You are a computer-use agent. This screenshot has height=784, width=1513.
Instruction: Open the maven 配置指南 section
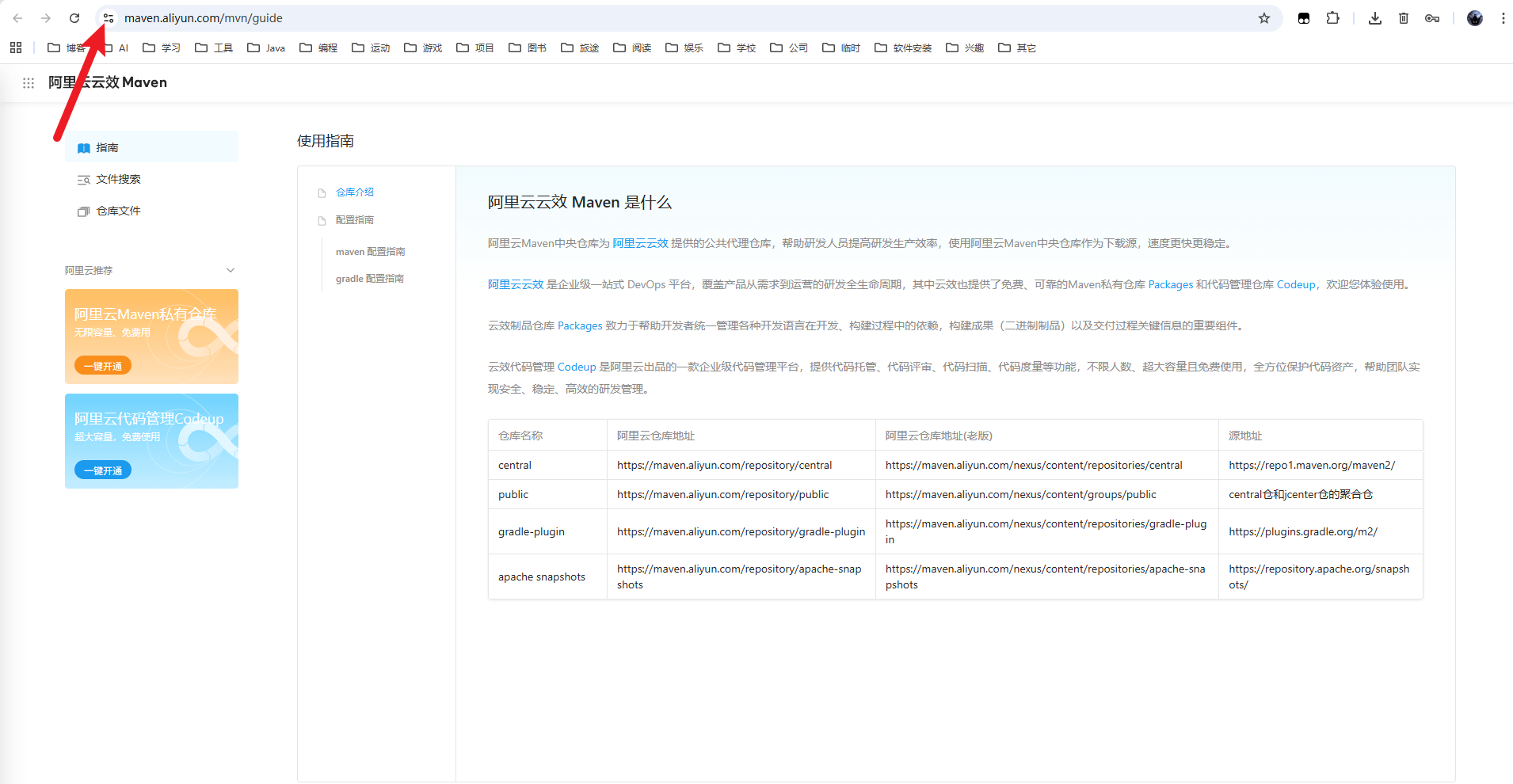pos(370,252)
